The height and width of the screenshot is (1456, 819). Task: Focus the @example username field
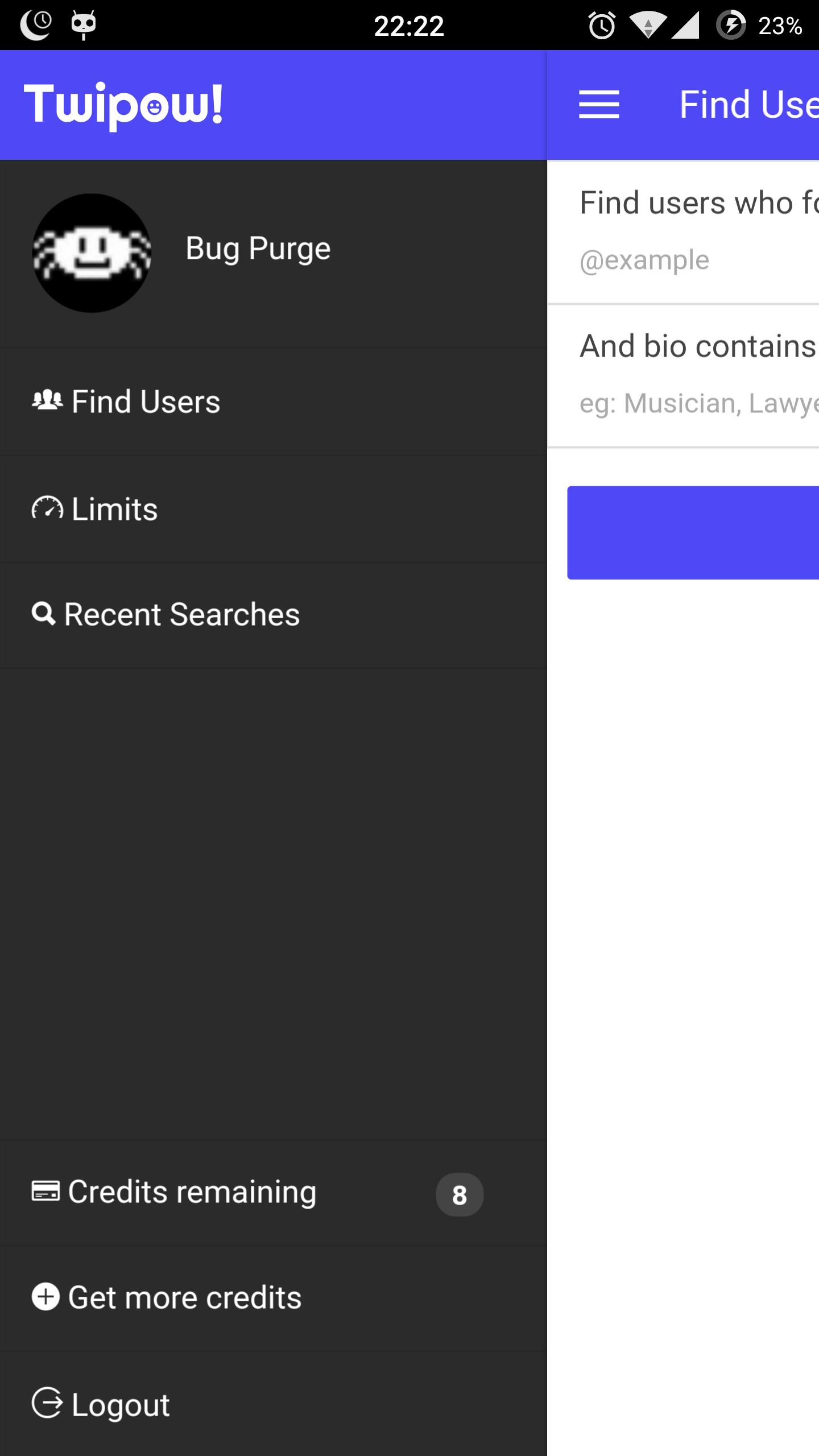683,260
